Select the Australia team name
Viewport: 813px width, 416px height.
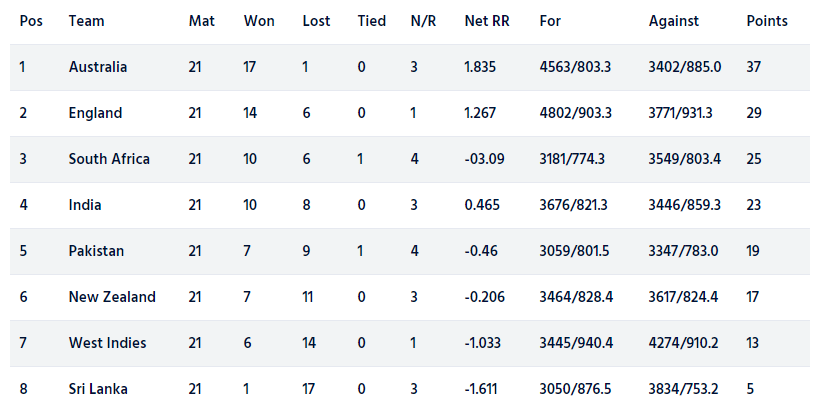(x=97, y=67)
